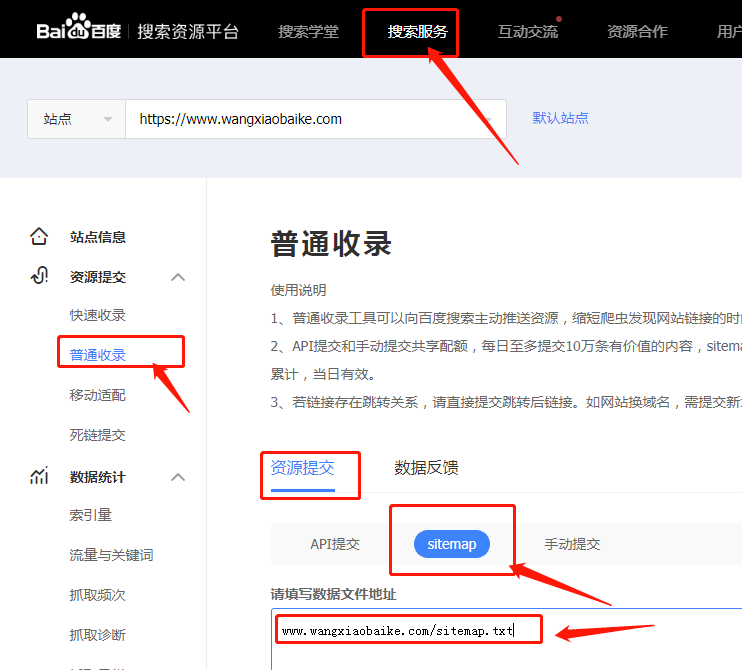This screenshot has height=670, width=742.
Task: Open 站点信息 in sidebar
Action: tap(97, 237)
